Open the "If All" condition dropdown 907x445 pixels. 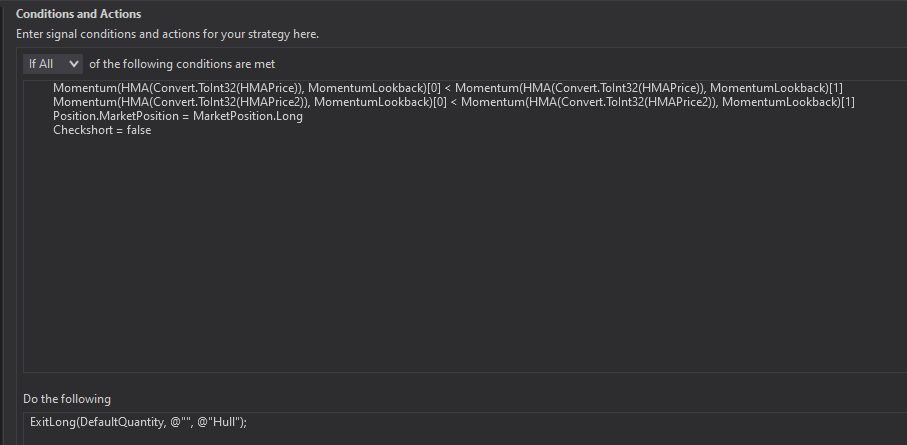pyautogui.click(x=53, y=64)
